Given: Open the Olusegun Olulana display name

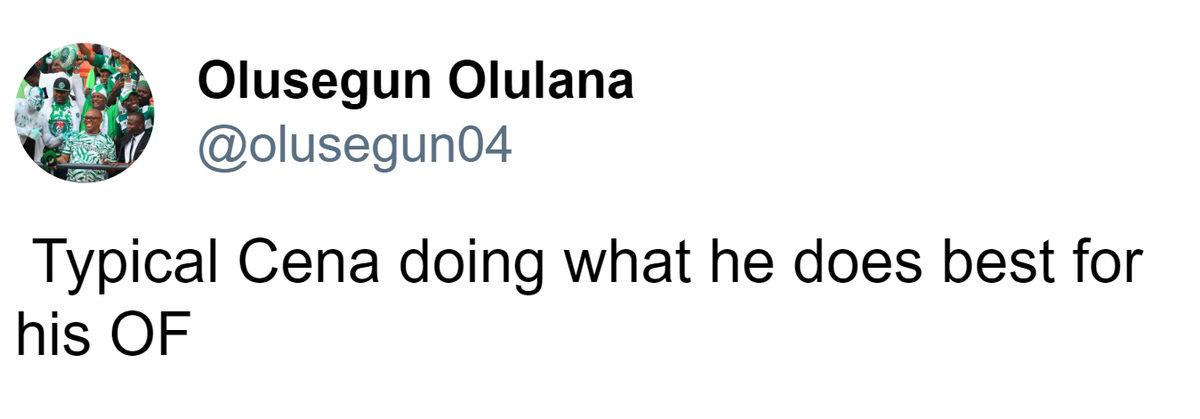Looking at the screenshot, I should tap(415, 82).
